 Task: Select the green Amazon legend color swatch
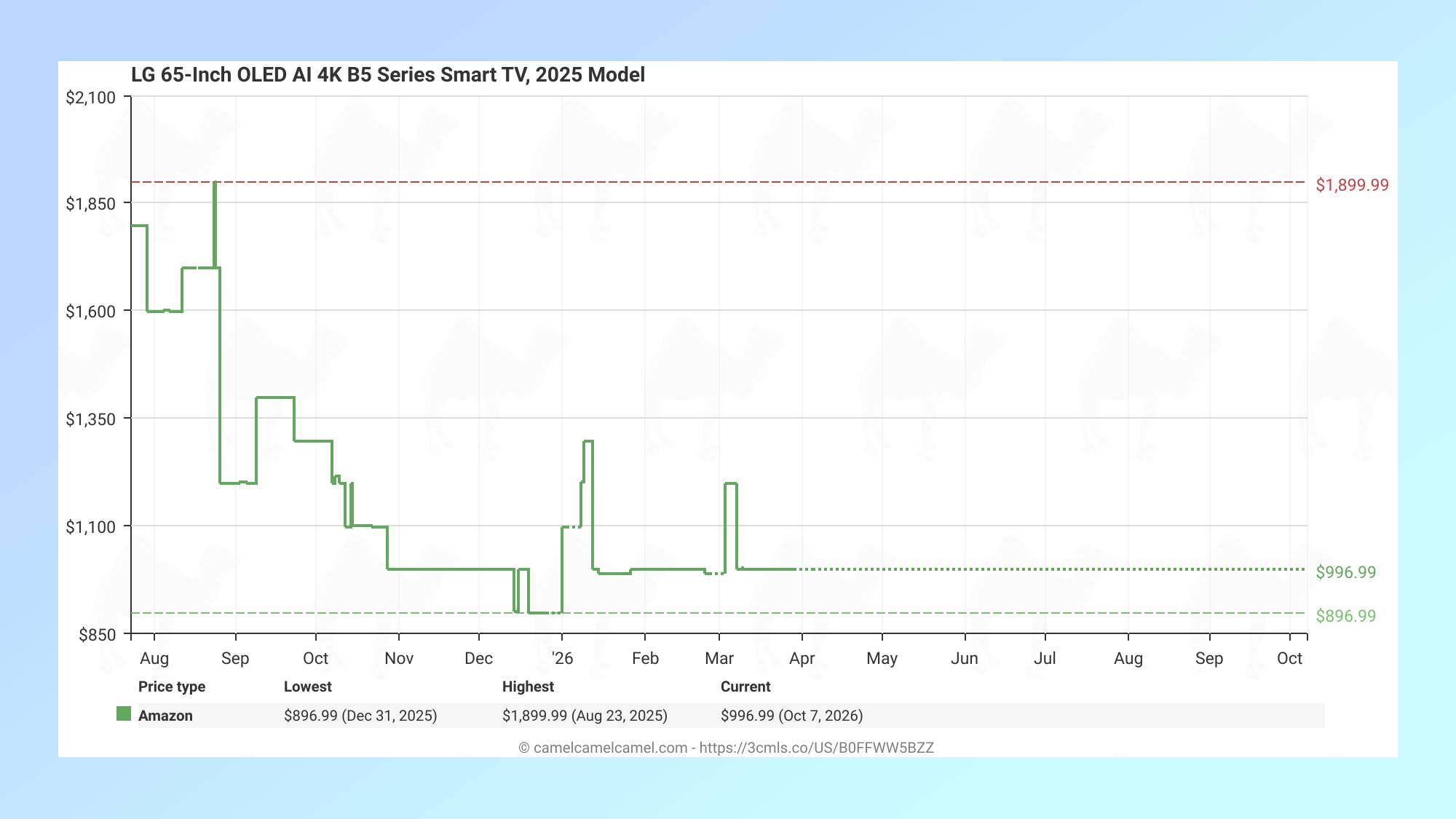[124, 713]
